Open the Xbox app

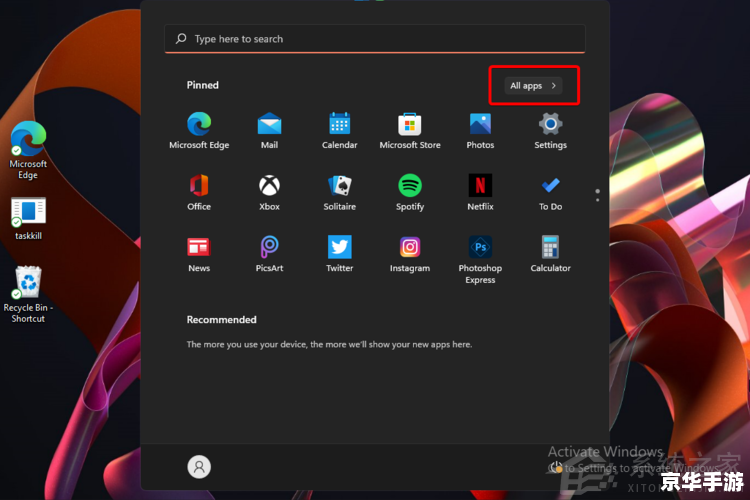(269, 192)
